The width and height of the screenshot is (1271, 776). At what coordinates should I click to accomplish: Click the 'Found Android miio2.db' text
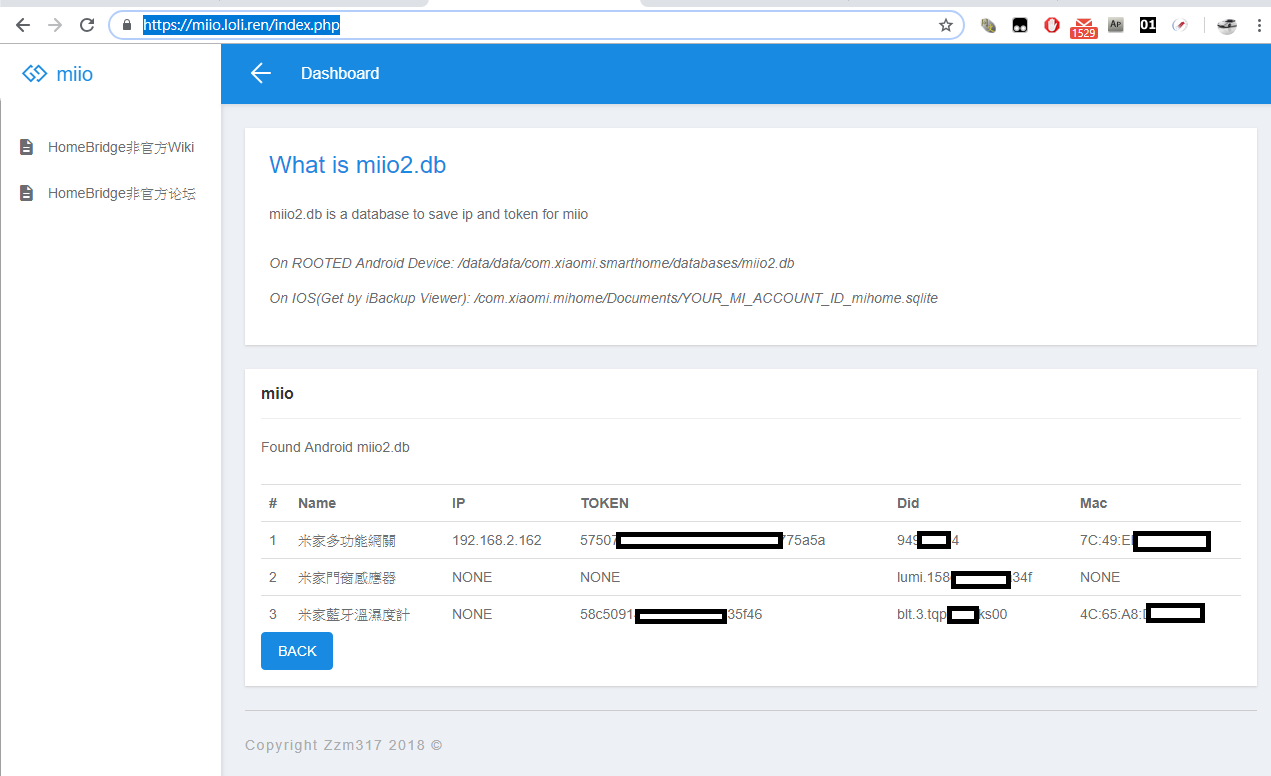335,447
